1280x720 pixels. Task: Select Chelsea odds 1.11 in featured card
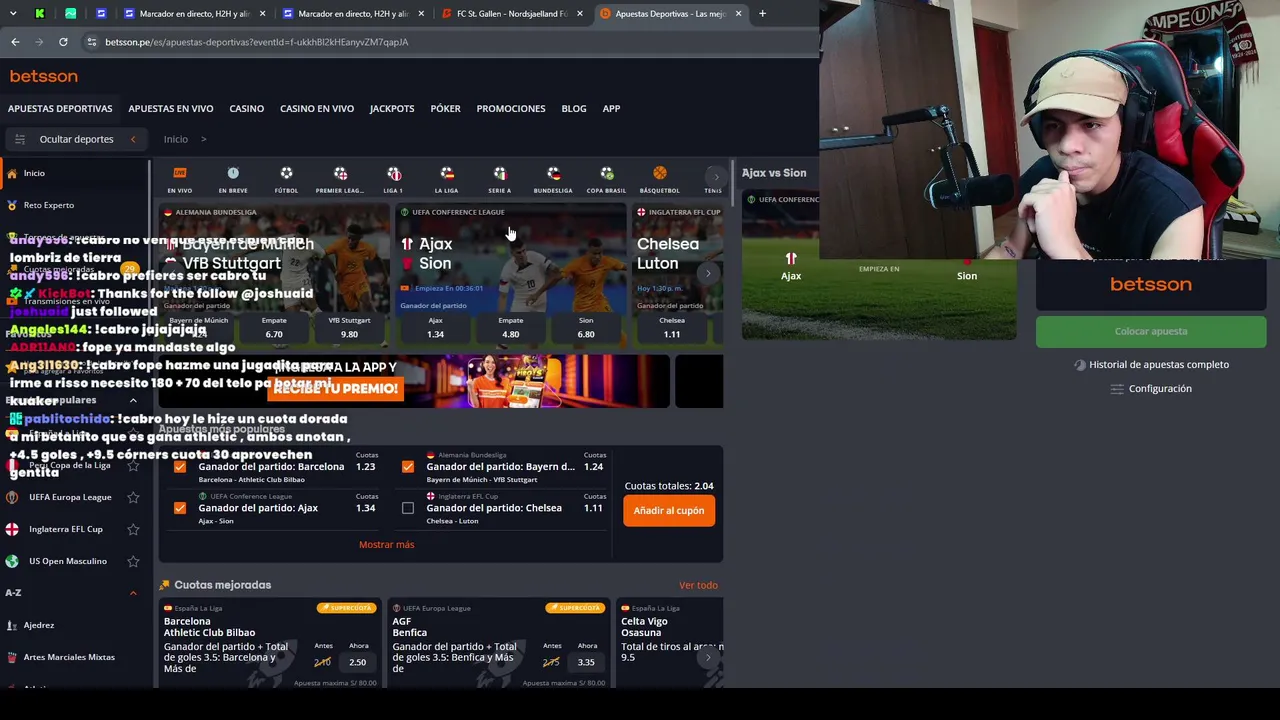(x=672, y=328)
